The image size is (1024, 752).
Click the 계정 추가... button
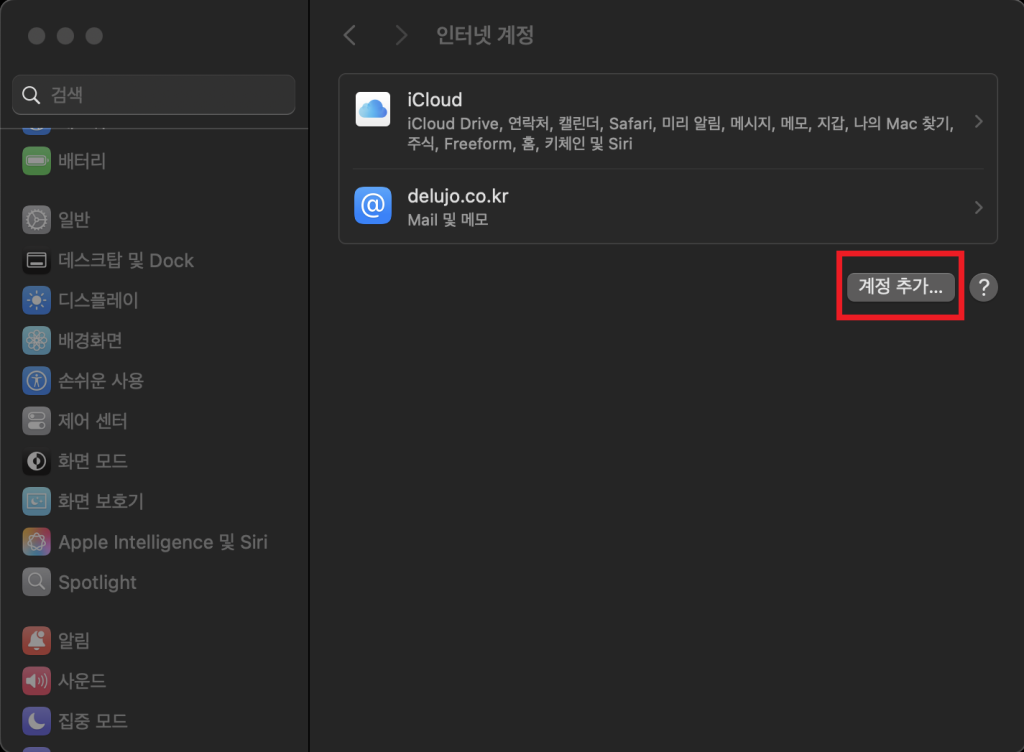901,287
